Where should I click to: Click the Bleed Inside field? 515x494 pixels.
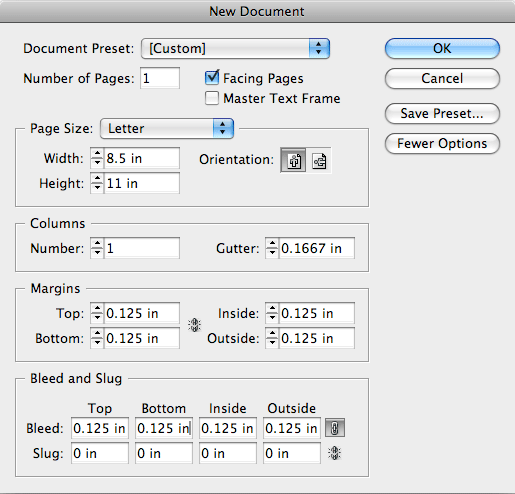click(x=228, y=428)
